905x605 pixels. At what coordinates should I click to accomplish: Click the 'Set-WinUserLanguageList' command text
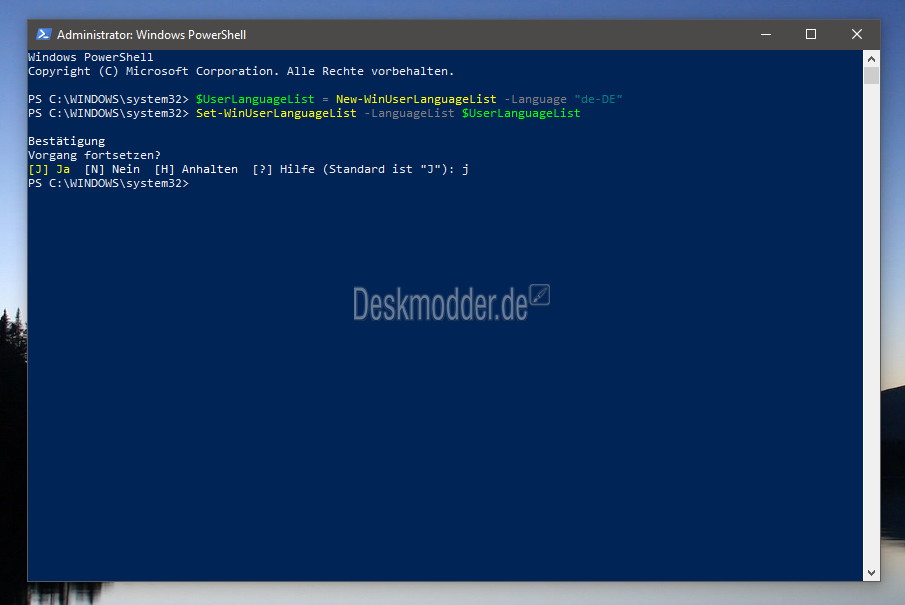tap(276, 113)
